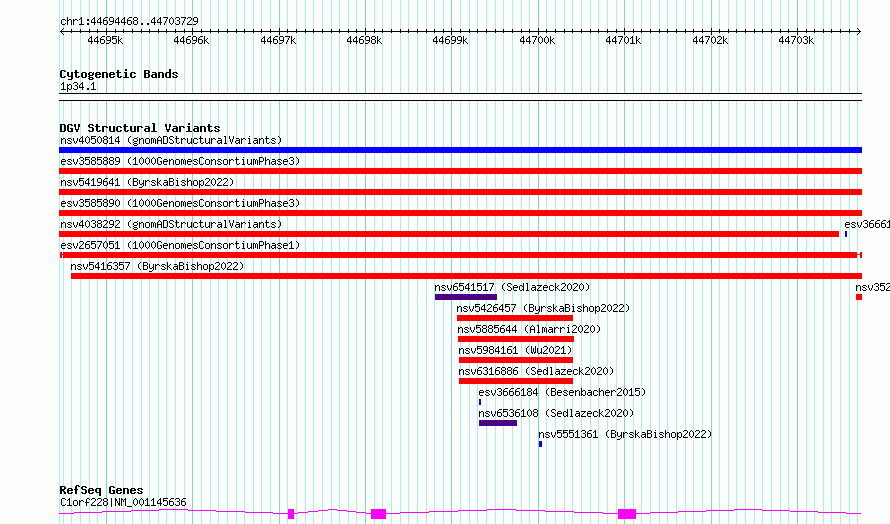The width and height of the screenshot is (890, 524).
Task: Click the blue nsv4050814 gnomAD variant bar
Action: [460, 150]
